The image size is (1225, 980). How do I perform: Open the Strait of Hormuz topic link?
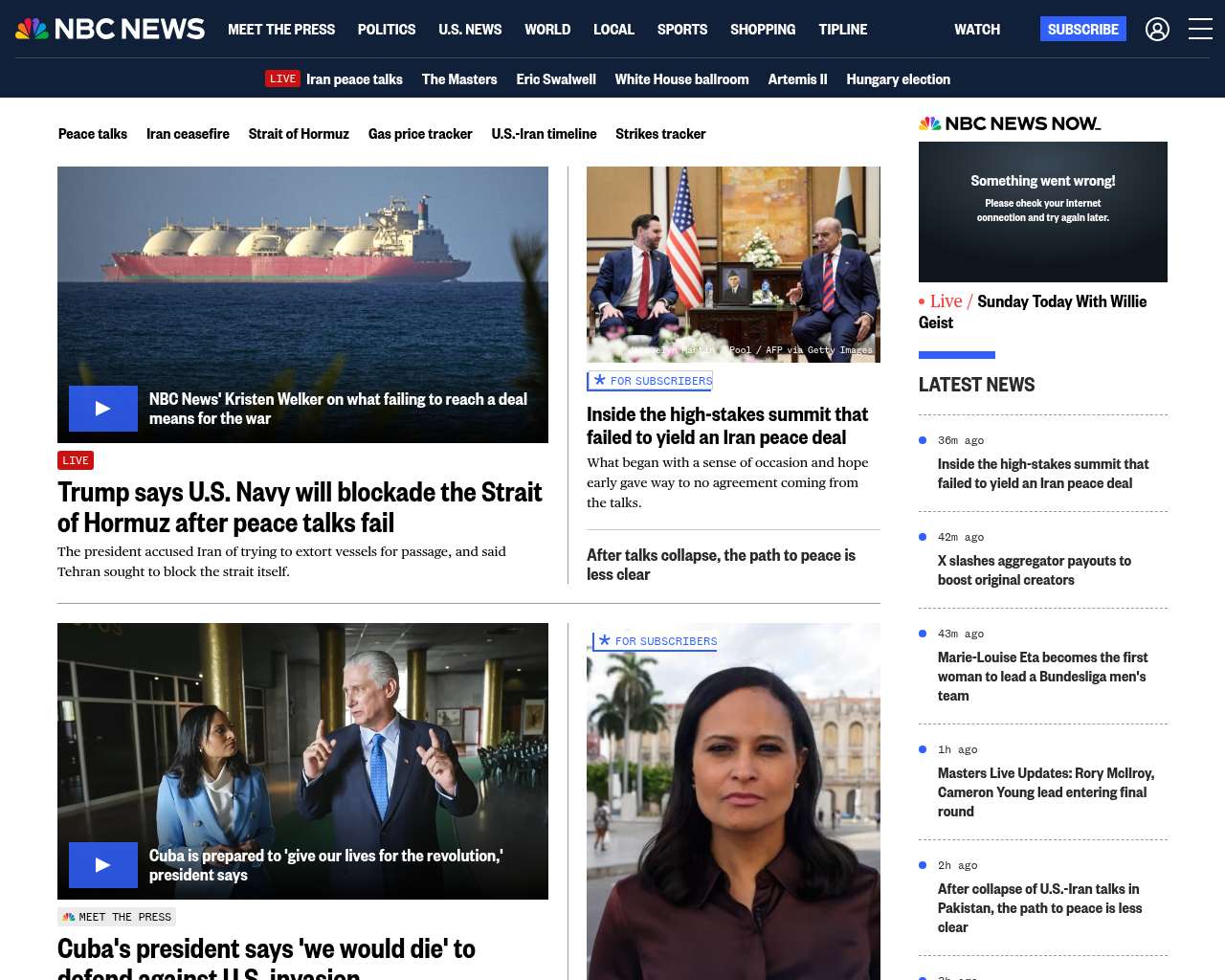pyautogui.click(x=299, y=134)
